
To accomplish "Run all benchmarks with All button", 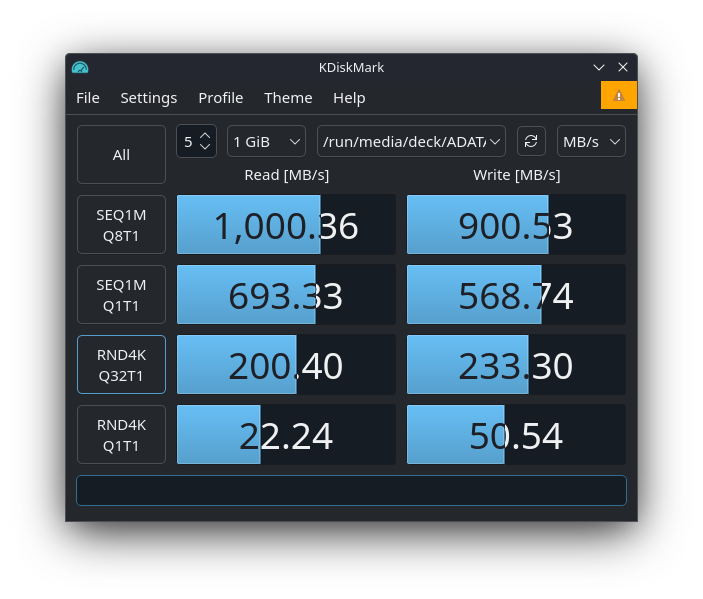I will [x=122, y=155].
